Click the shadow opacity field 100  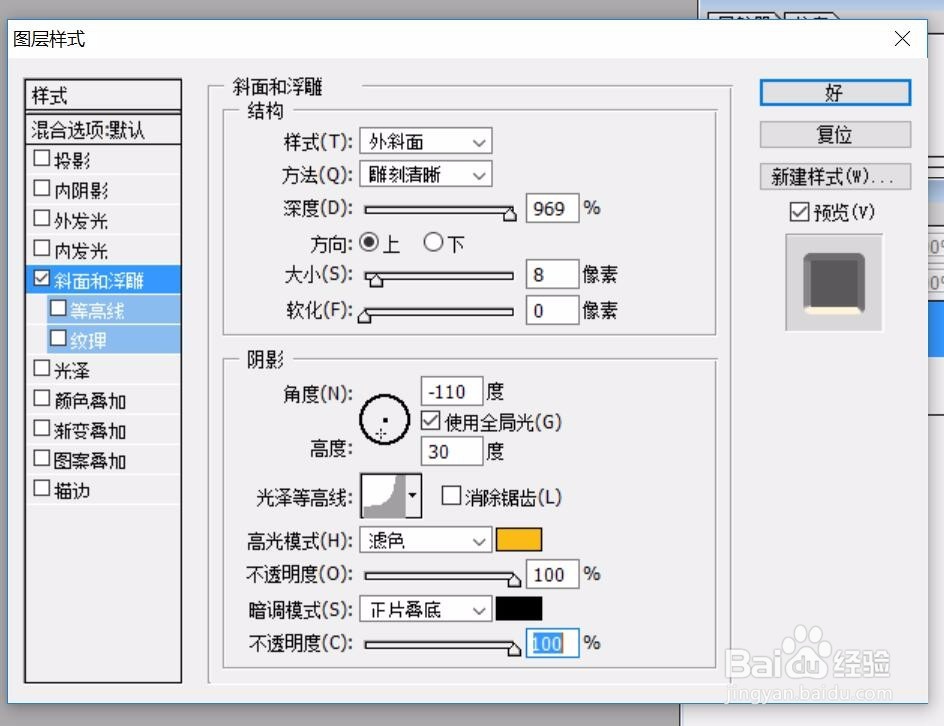[552, 644]
